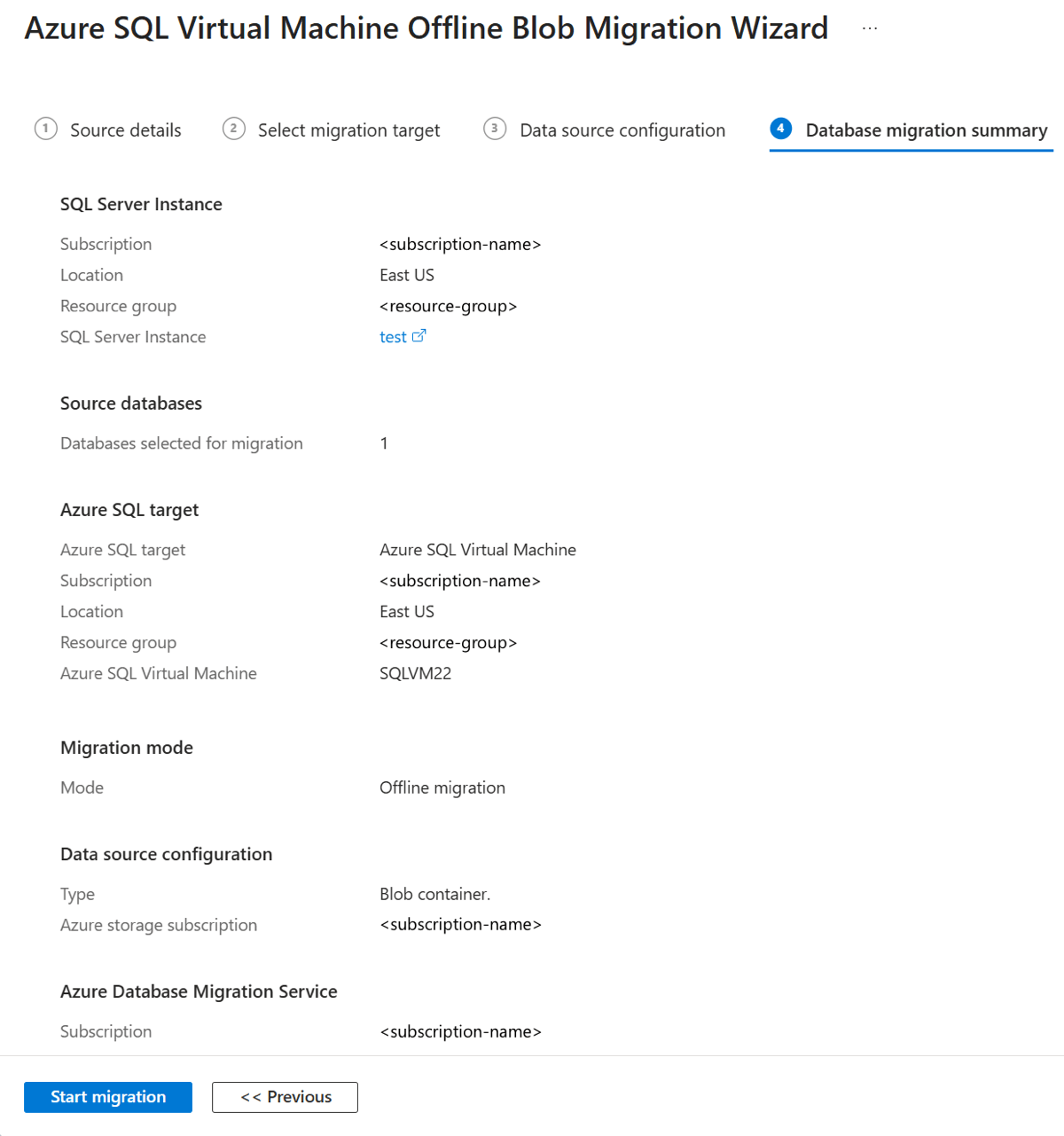This screenshot has width=1064, height=1136.
Task: Click active step 4 circle icon
Action: coord(780,129)
